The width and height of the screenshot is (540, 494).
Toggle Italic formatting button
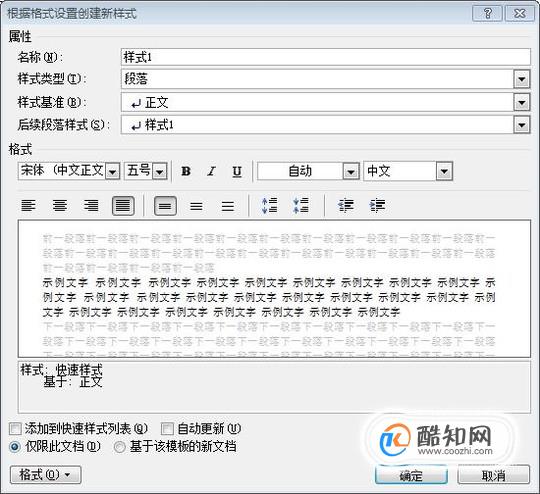(211, 171)
